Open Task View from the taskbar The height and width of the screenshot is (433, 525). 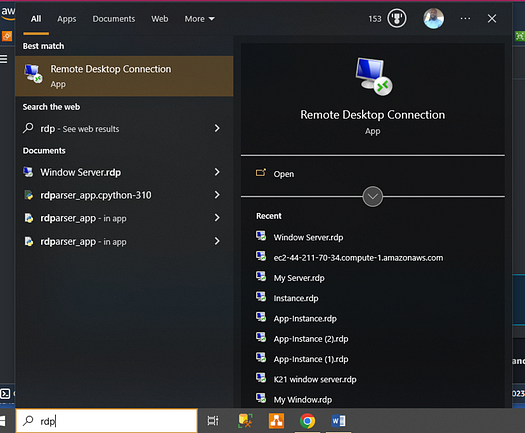(x=213, y=421)
